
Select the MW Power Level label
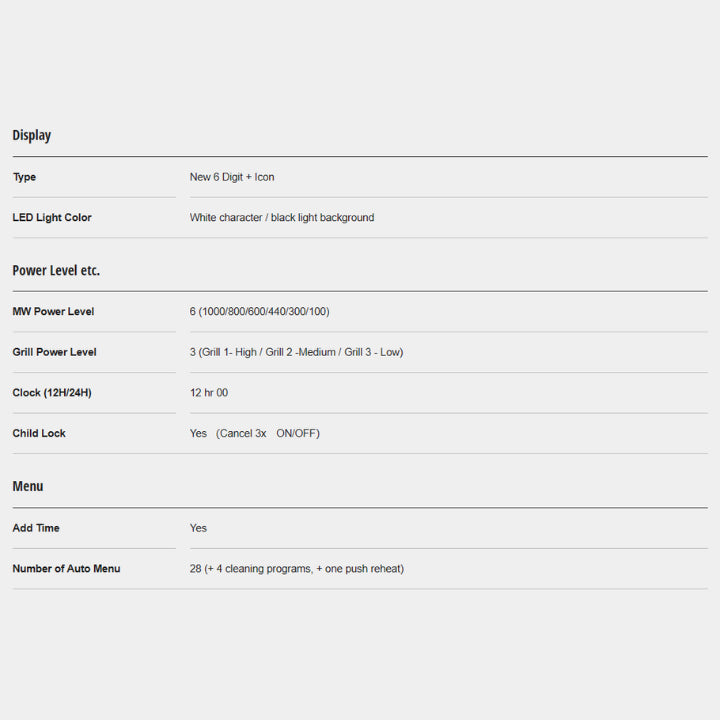coord(53,312)
